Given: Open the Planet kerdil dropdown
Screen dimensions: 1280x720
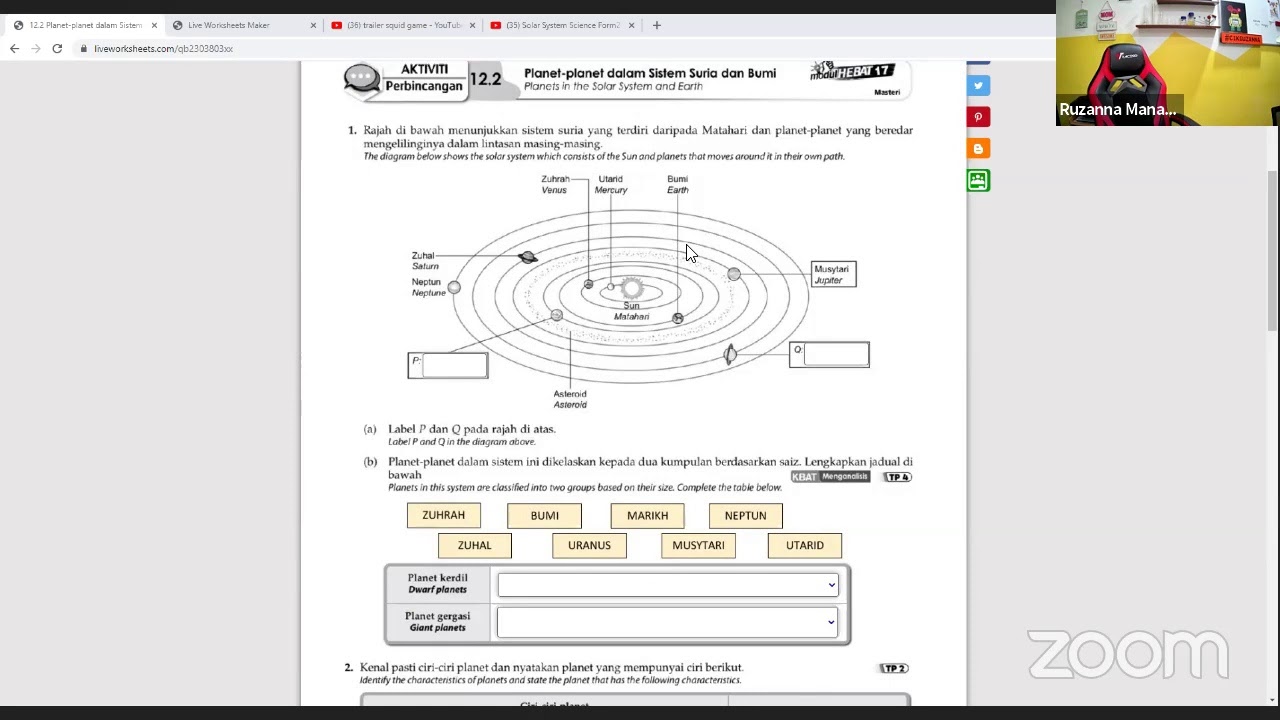Looking at the screenshot, I should pos(668,585).
